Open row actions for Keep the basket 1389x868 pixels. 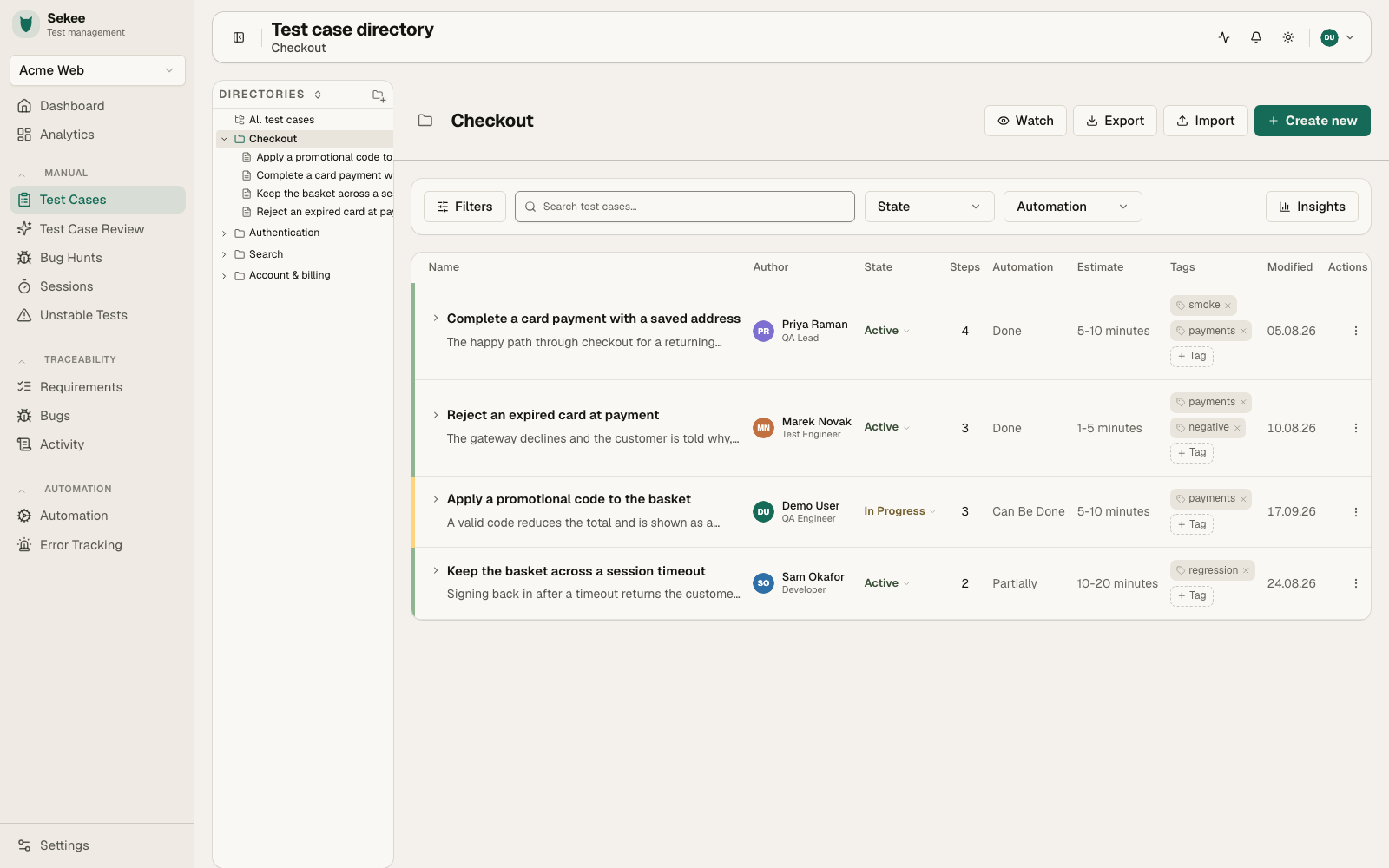click(1355, 583)
